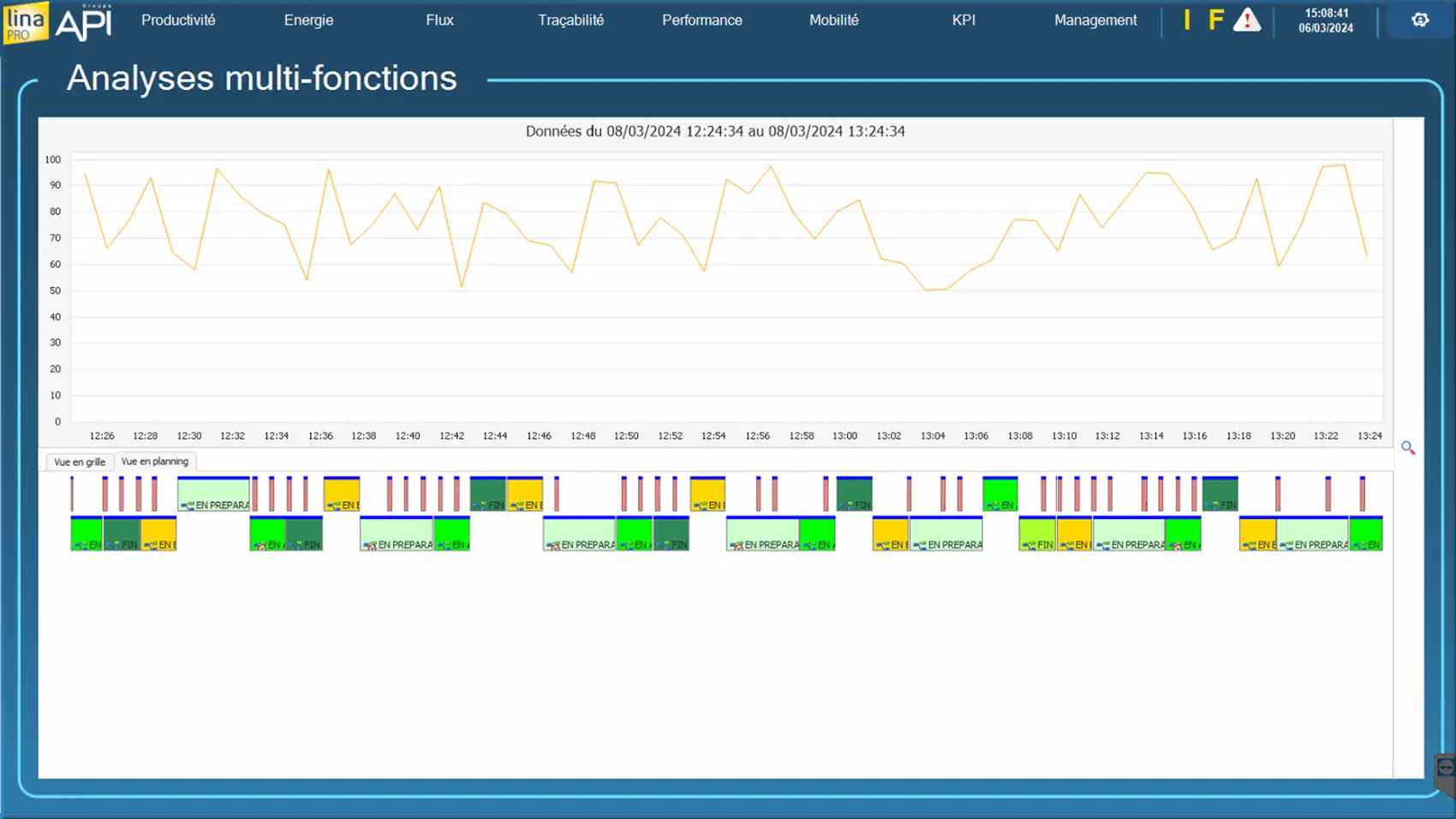Click the yellow F indicator icon
1456x819 pixels.
click(1215, 20)
